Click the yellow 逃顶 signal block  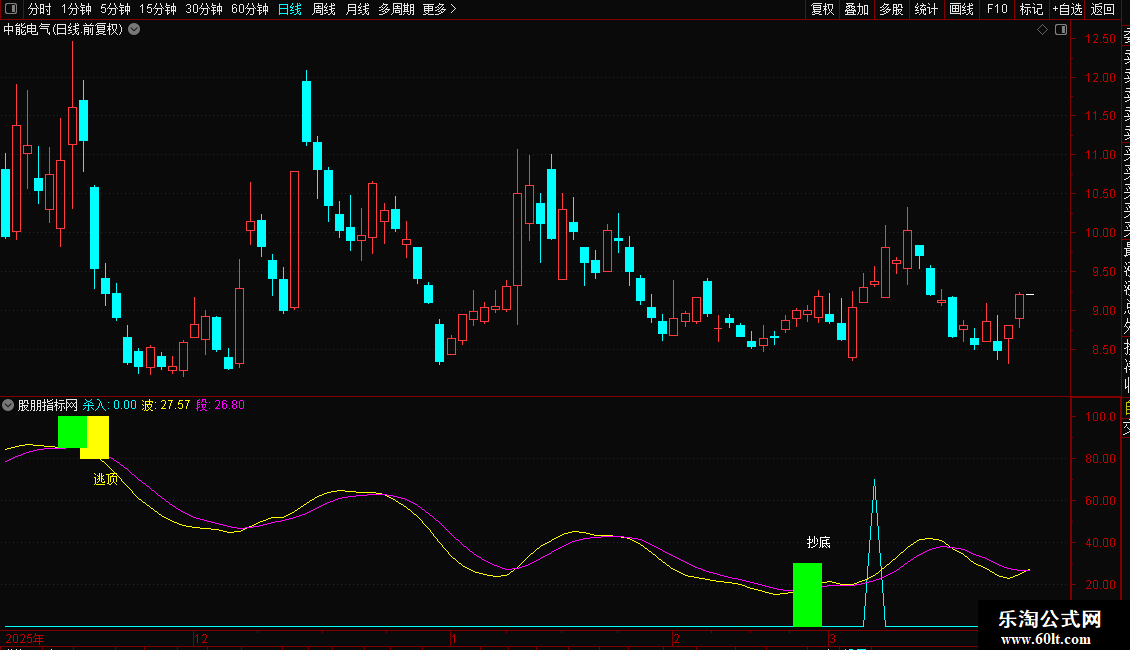click(x=97, y=437)
